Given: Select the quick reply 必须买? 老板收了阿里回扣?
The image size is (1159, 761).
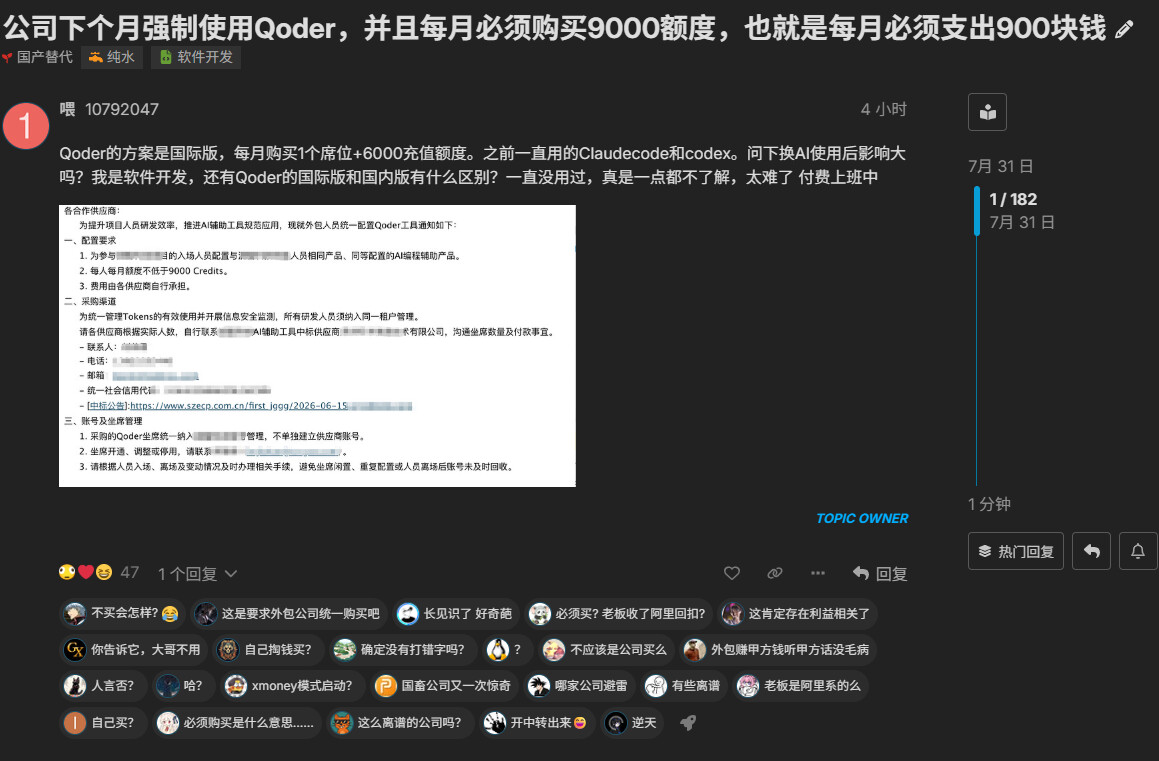Looking at the screenshot, I should pos(618,613).
